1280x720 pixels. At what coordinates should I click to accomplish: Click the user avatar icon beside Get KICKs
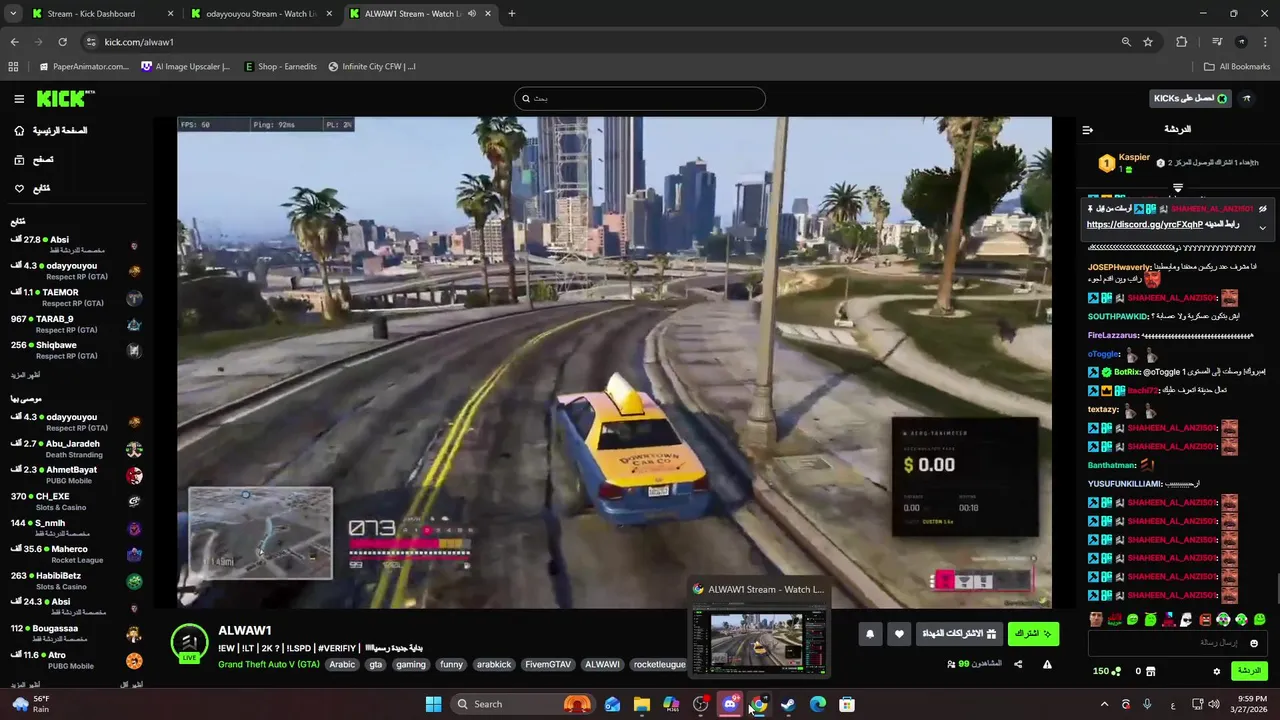1247,99
